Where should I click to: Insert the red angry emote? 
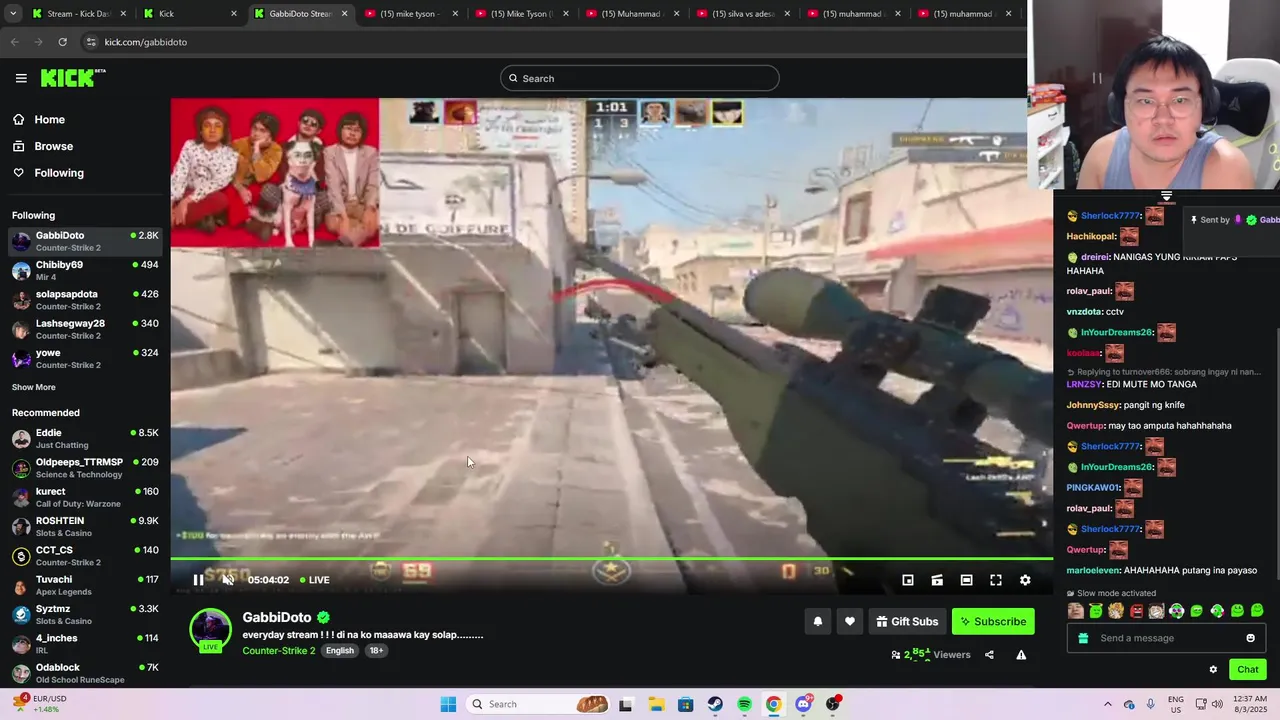1136,611
